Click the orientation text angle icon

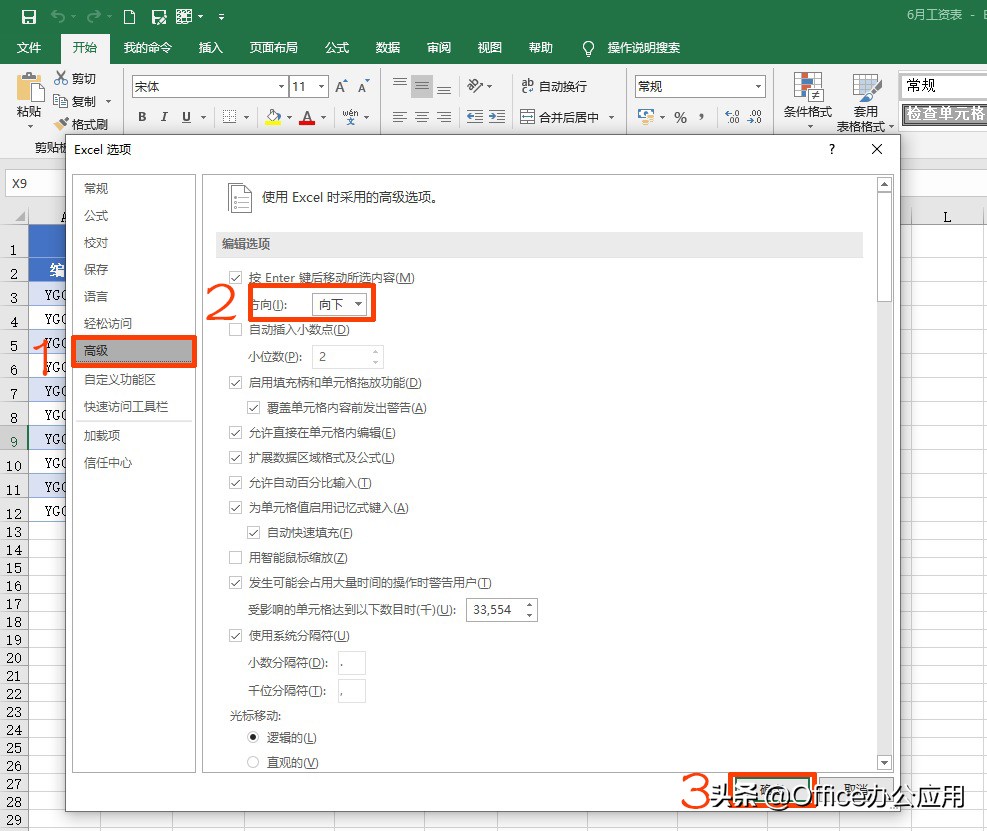[x=475, y=85]
